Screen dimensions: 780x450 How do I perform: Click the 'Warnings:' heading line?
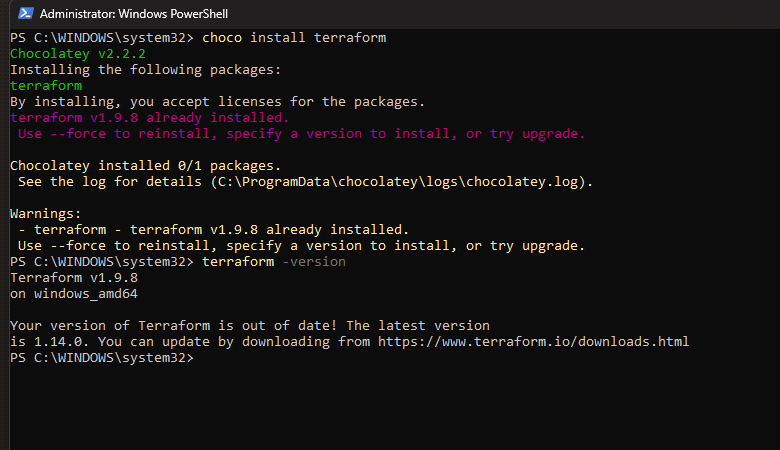(46, 214)
